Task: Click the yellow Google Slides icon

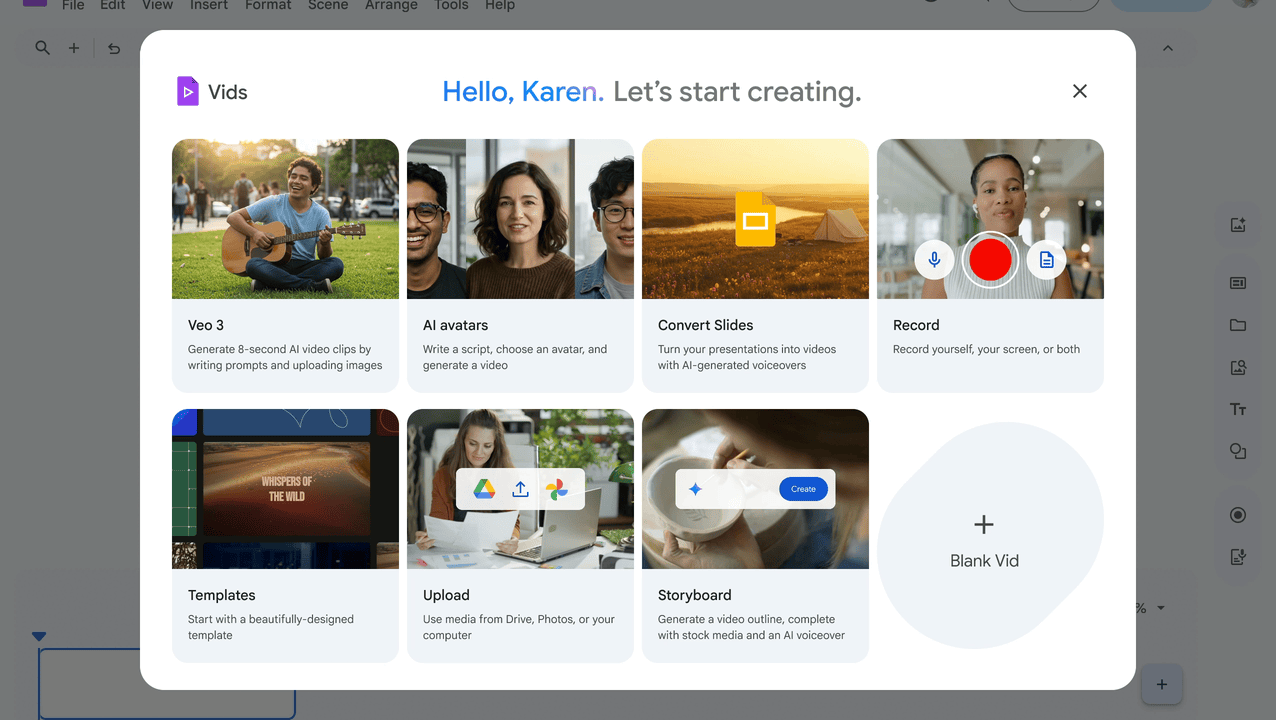Action: (755, 219)
